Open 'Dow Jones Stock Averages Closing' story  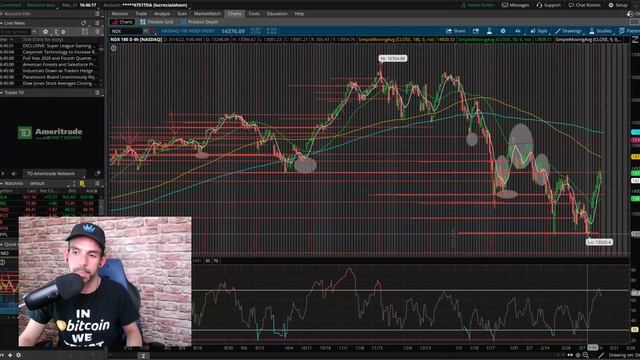click(x=58, y=83)
